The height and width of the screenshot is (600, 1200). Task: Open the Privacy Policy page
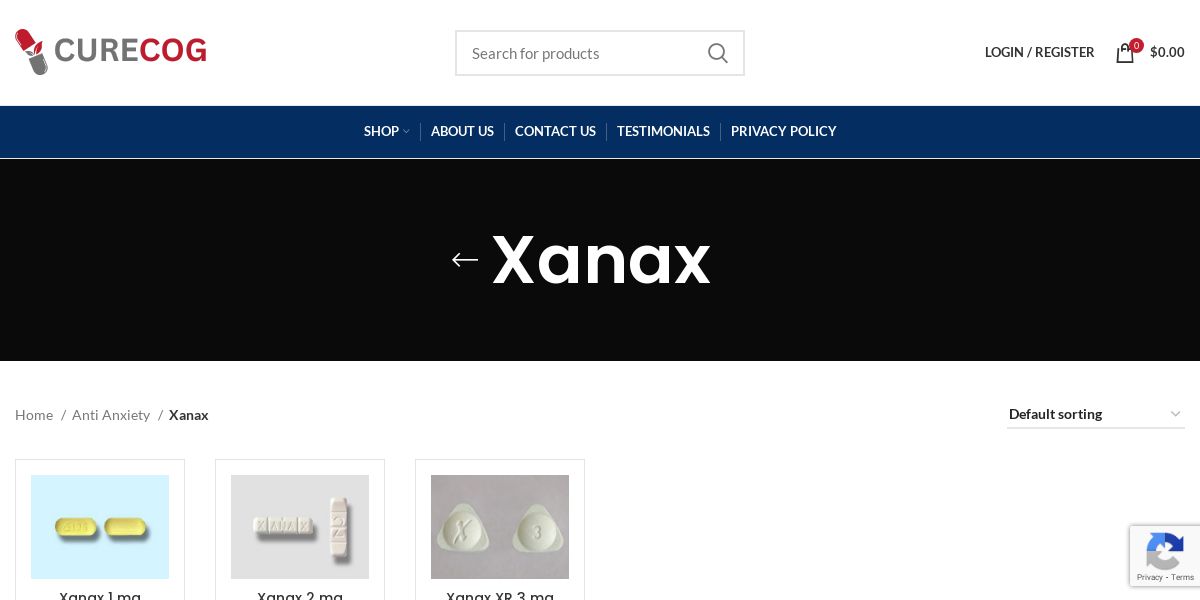(x=783, y=131)
